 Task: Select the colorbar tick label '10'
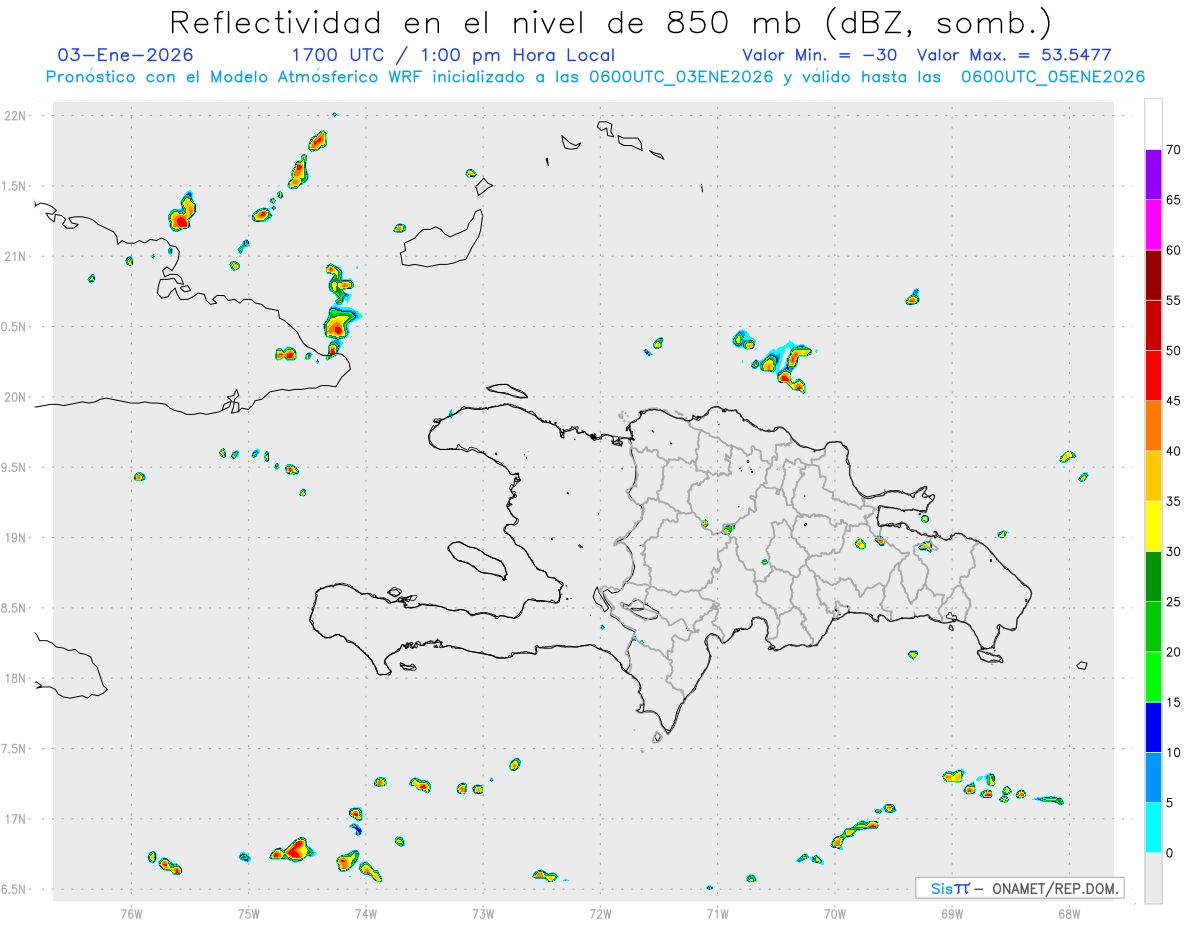click(x=1173, y=752)
